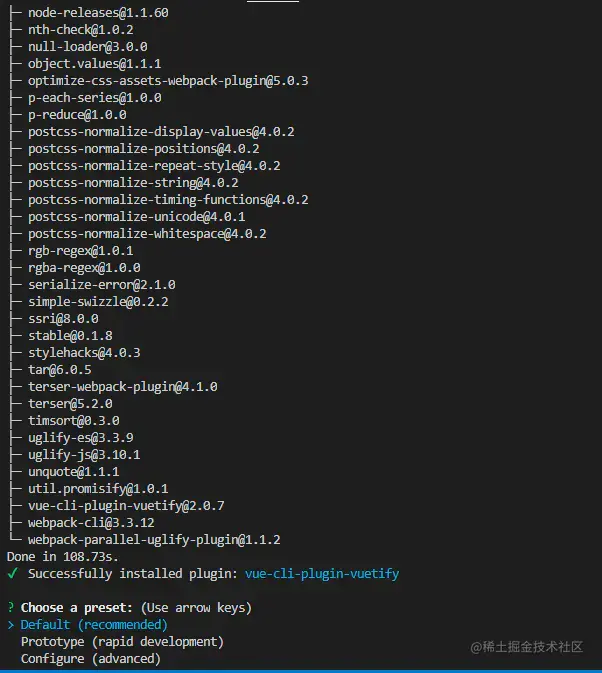
Task: Click the green checkmark before Successfully installed
Action: (x=12, y=574)
